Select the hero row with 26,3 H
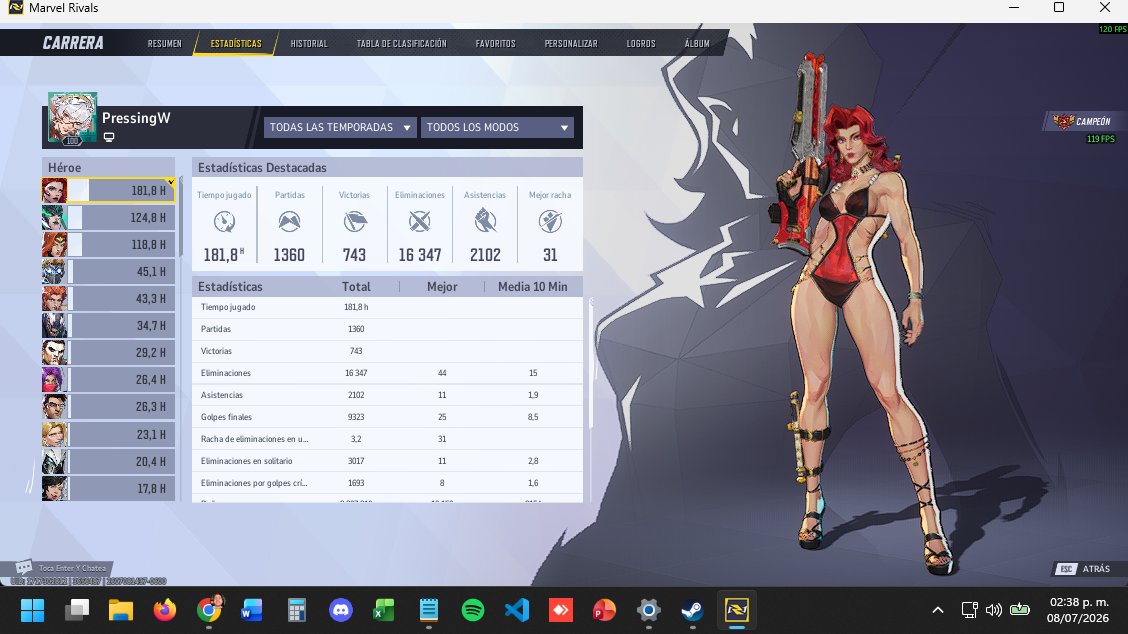The height and width of the screenshot is (634, 1128). (x=109, y=407)
